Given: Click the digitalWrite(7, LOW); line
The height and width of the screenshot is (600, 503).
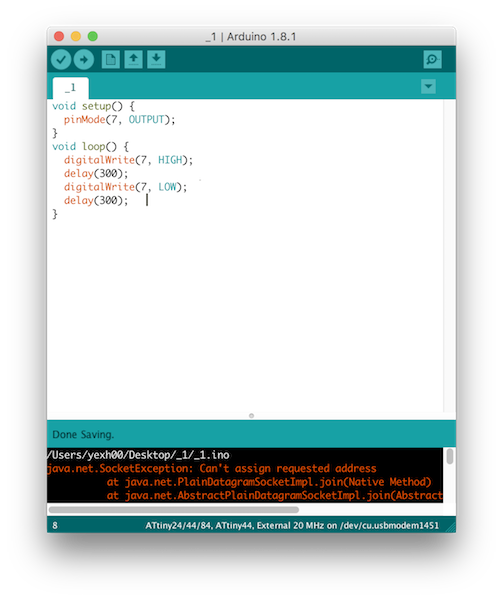Looking at the screenshot, I should 125,187.
